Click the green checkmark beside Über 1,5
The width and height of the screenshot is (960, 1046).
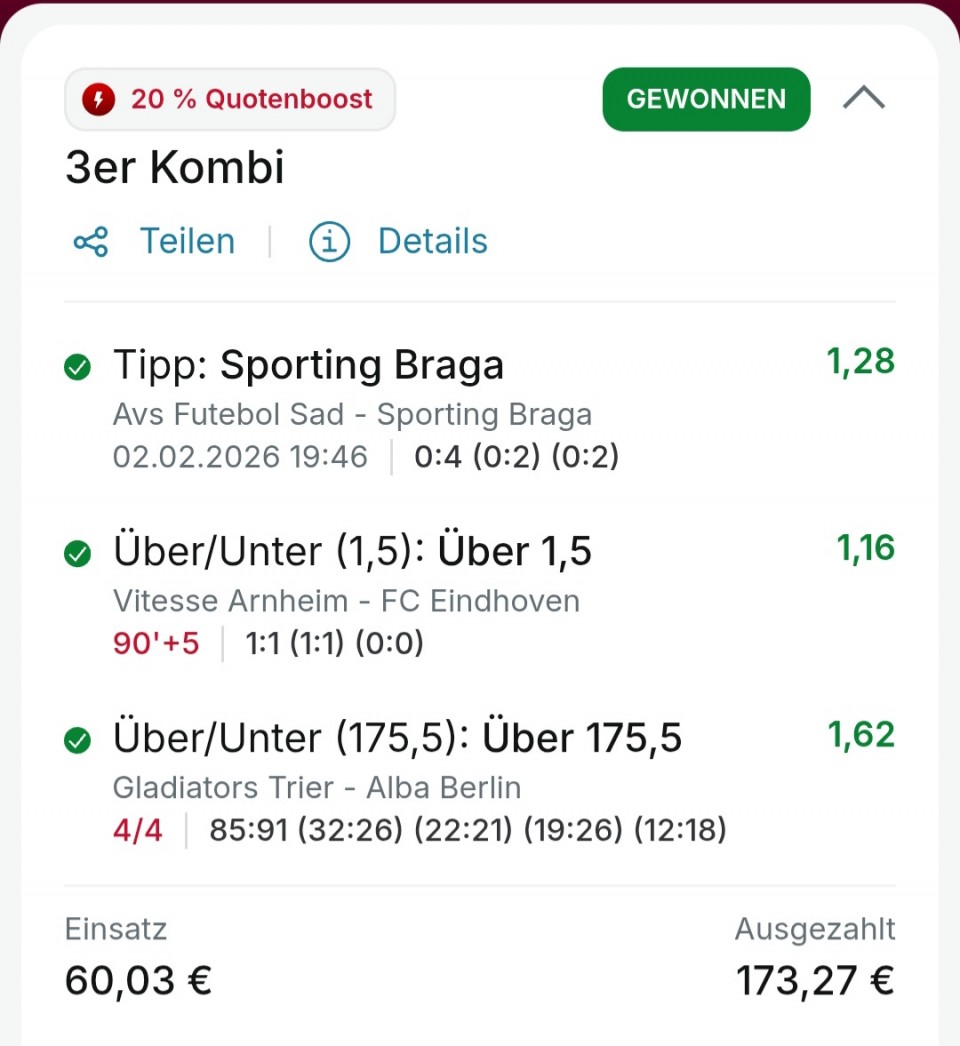[77, 553]
